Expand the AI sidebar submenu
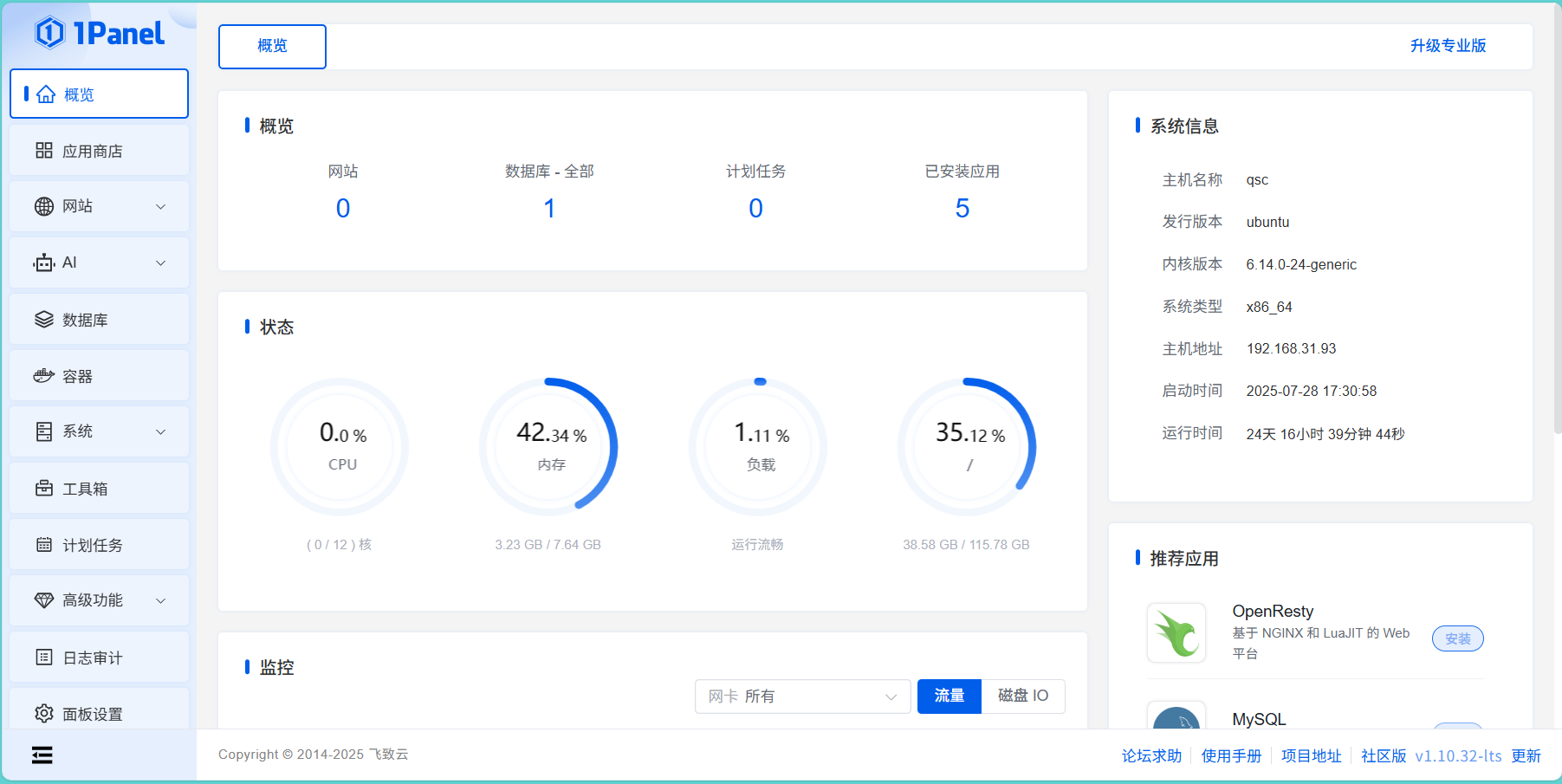Image resolution: width=1562 pixels, height=784 pixels. 160,262
